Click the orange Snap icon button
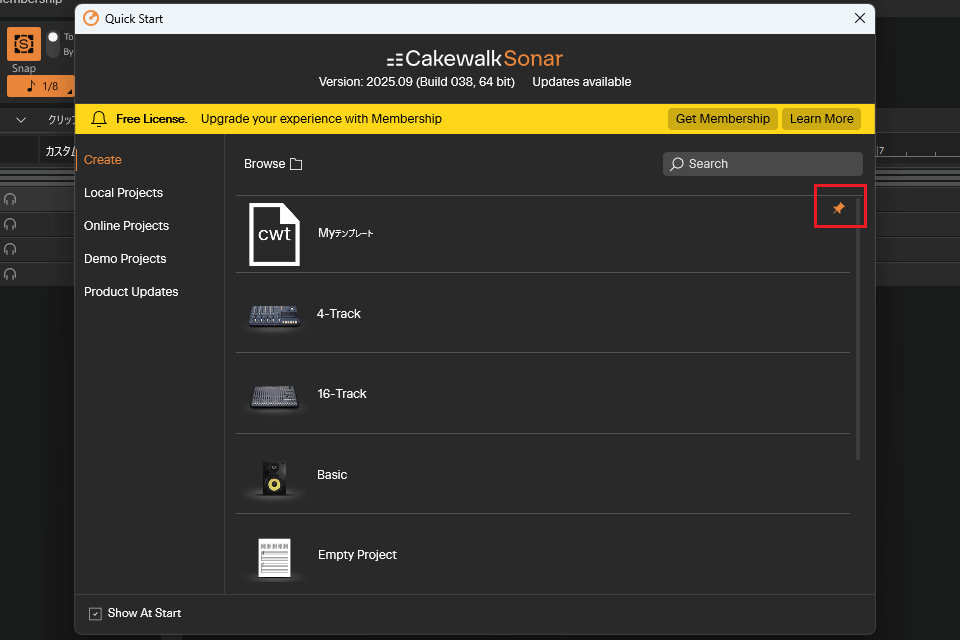The image size is (960, 640). (24, 45)
